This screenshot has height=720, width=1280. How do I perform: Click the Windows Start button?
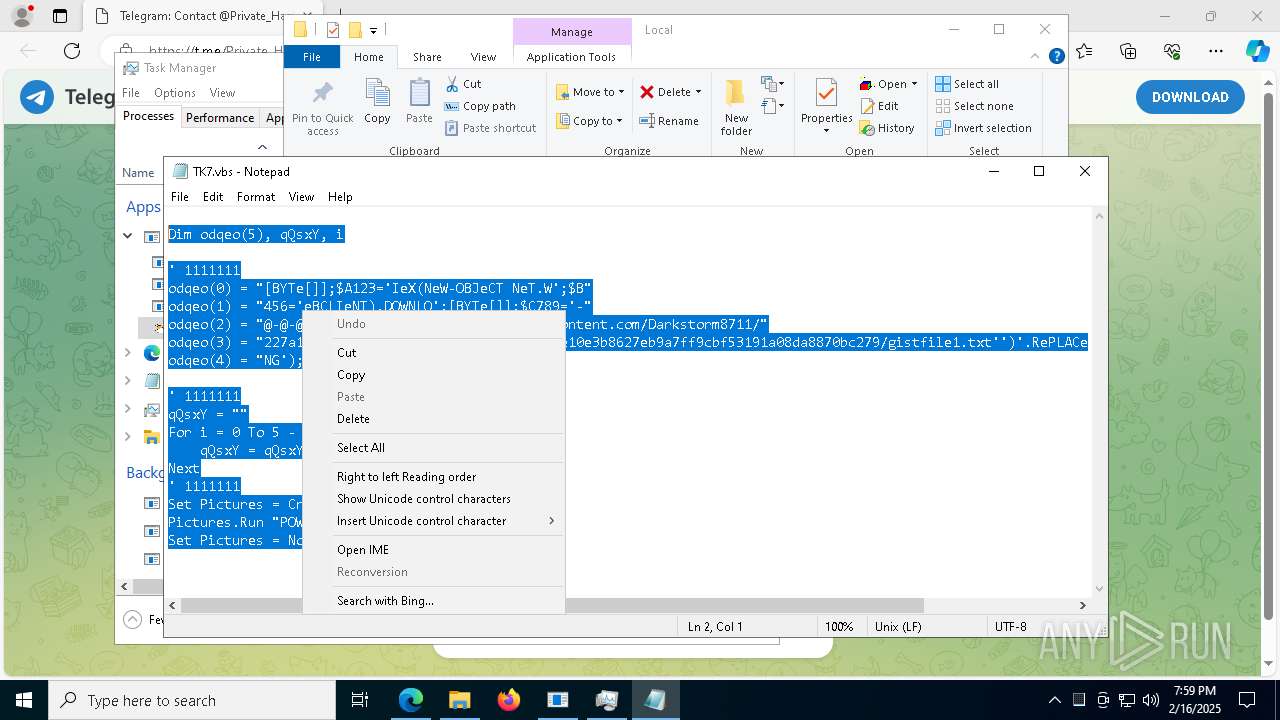[24, 700]
